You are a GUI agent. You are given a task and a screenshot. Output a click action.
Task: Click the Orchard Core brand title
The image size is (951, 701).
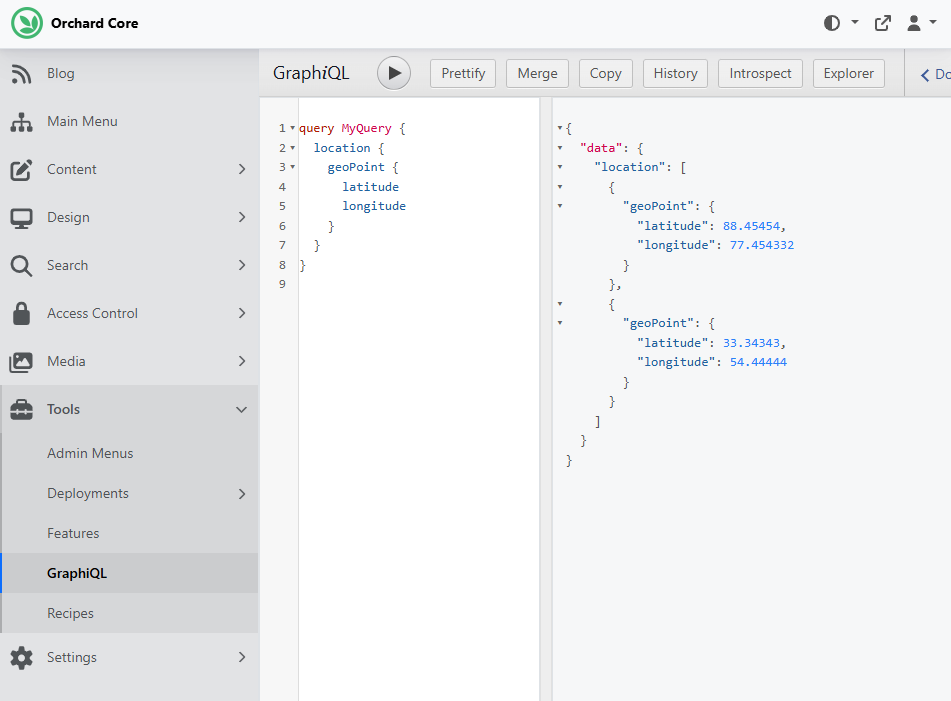pyautogui.click(x=95, y=23)
